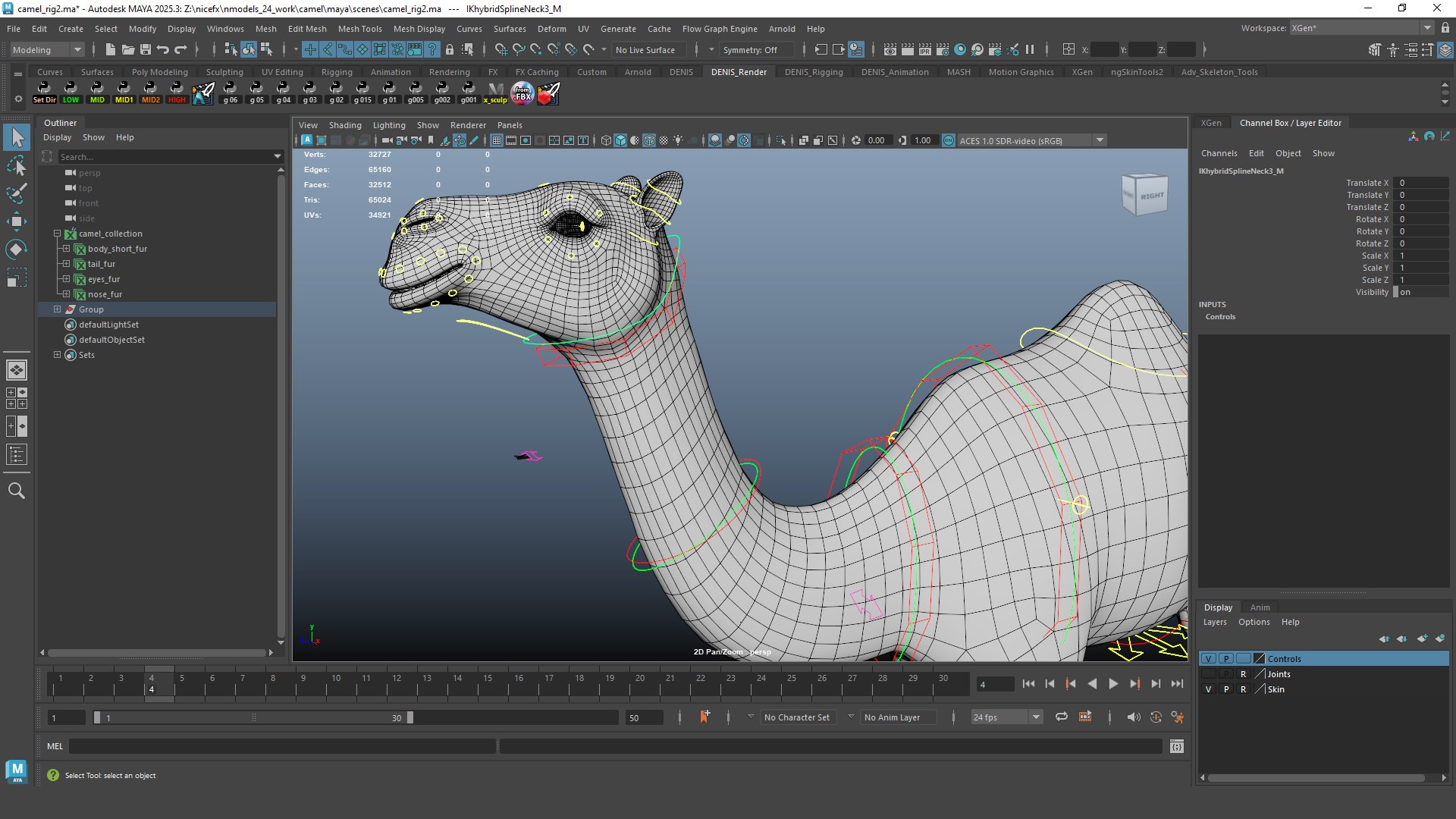Open render settings clapboard-gear icon
This screenshot has height=819, width=1456.
click(x=943, y=50)
